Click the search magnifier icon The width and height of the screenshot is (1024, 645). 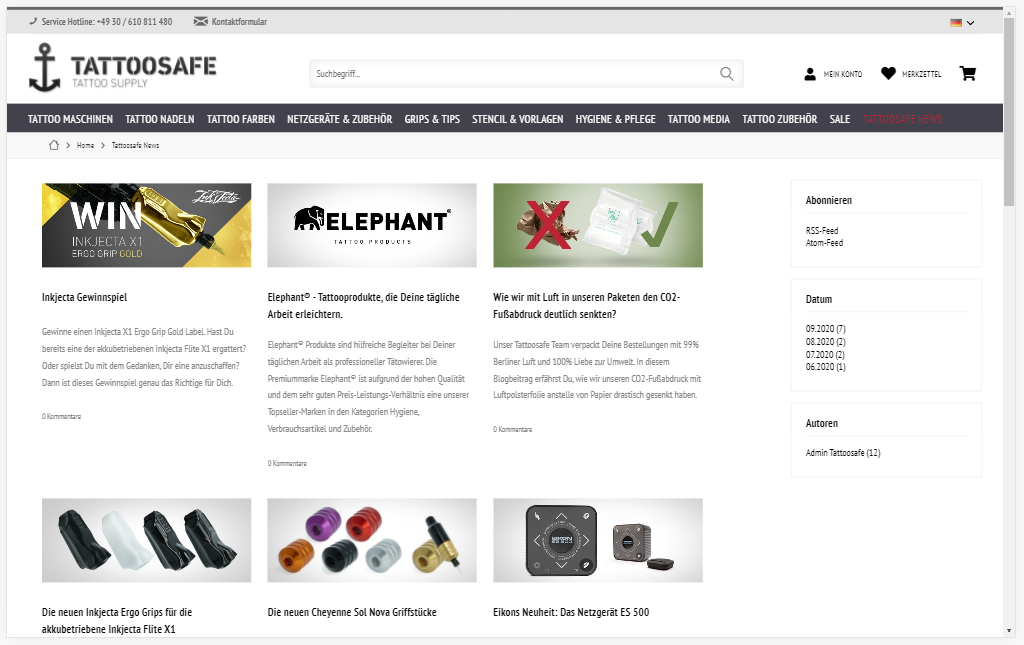click(x=727, y=74)
